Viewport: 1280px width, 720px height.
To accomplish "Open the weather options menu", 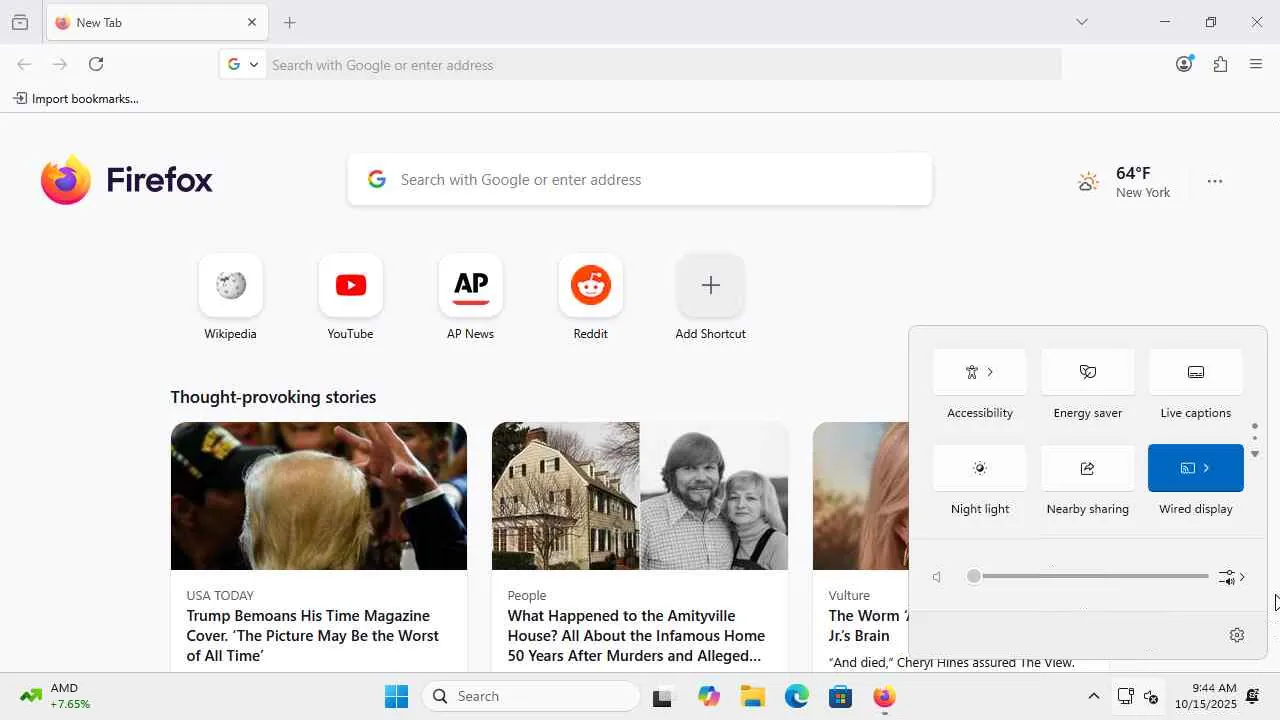I will coord(1215,181).
